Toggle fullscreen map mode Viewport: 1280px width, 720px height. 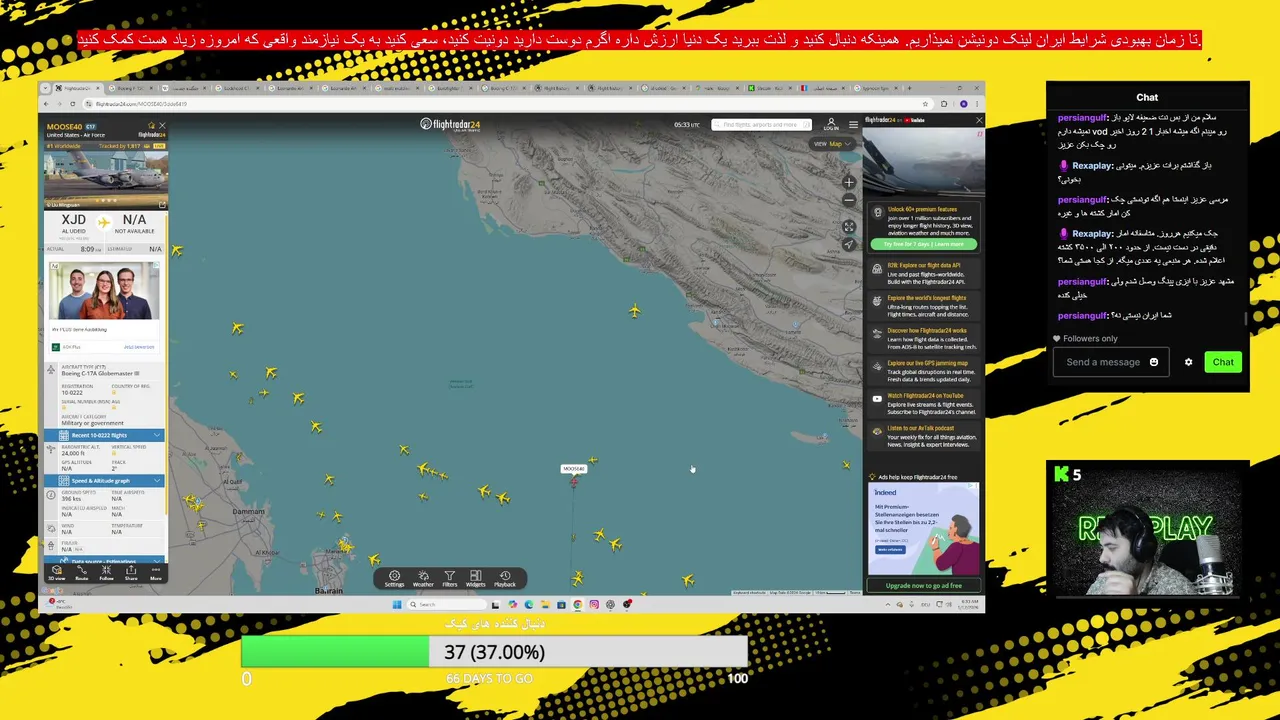[x=849, y=227]
